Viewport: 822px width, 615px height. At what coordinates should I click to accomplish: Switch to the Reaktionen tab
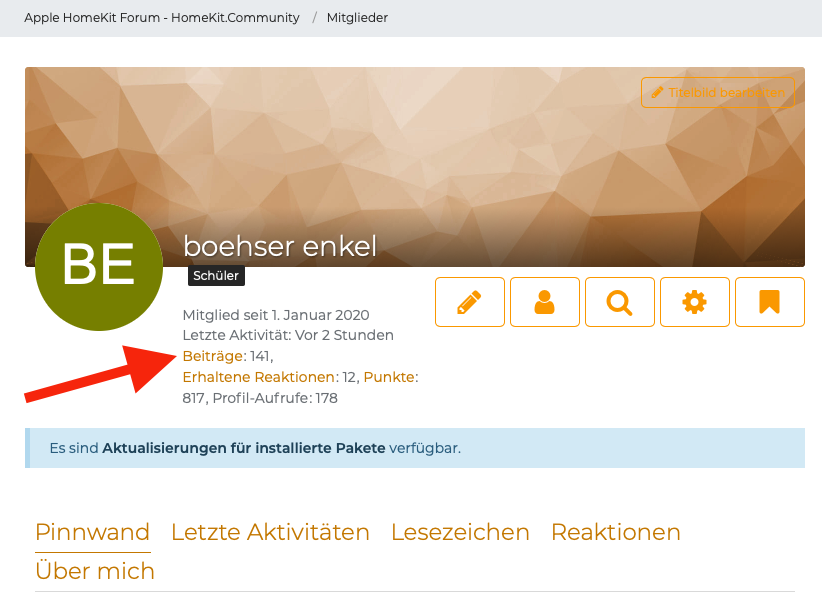tap(615, 532)
